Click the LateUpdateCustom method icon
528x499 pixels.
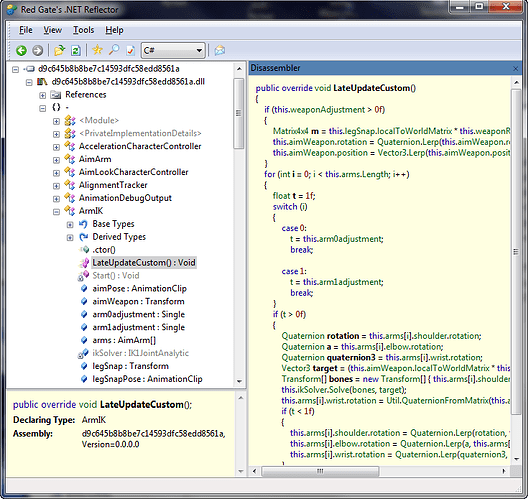[x=84, y=263]
